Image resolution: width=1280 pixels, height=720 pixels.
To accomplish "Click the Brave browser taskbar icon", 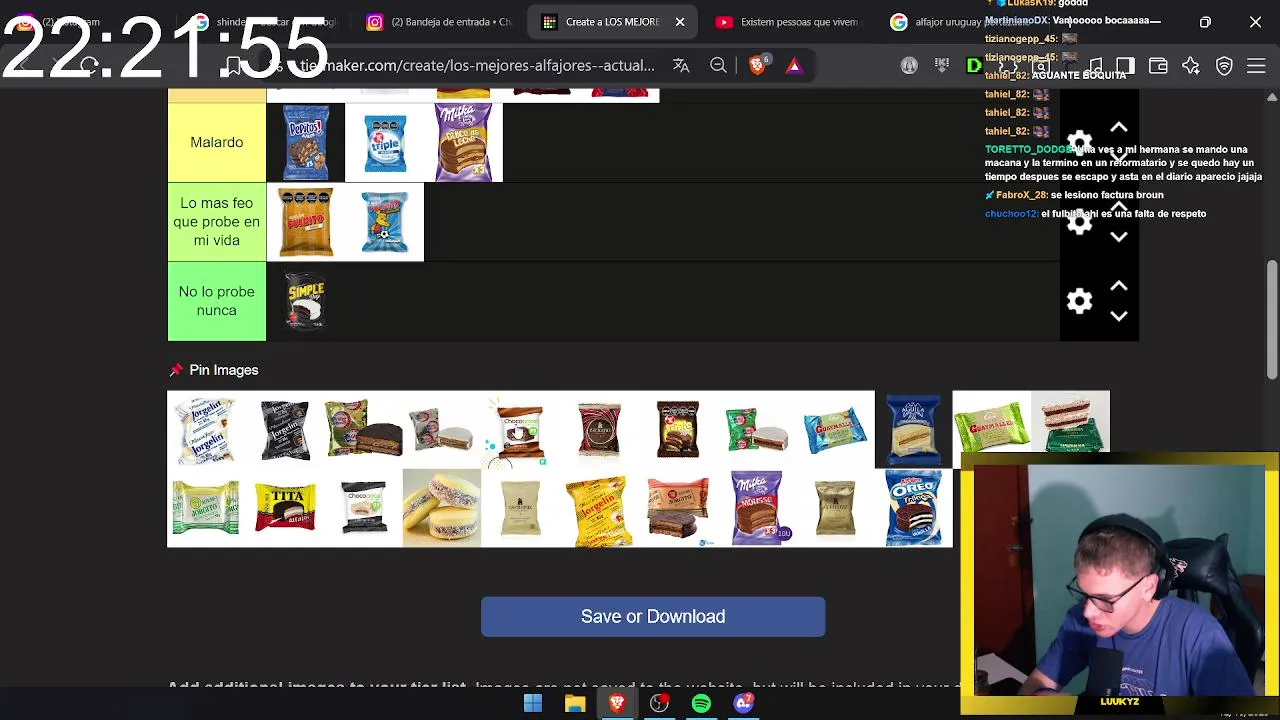I will 617,703.
